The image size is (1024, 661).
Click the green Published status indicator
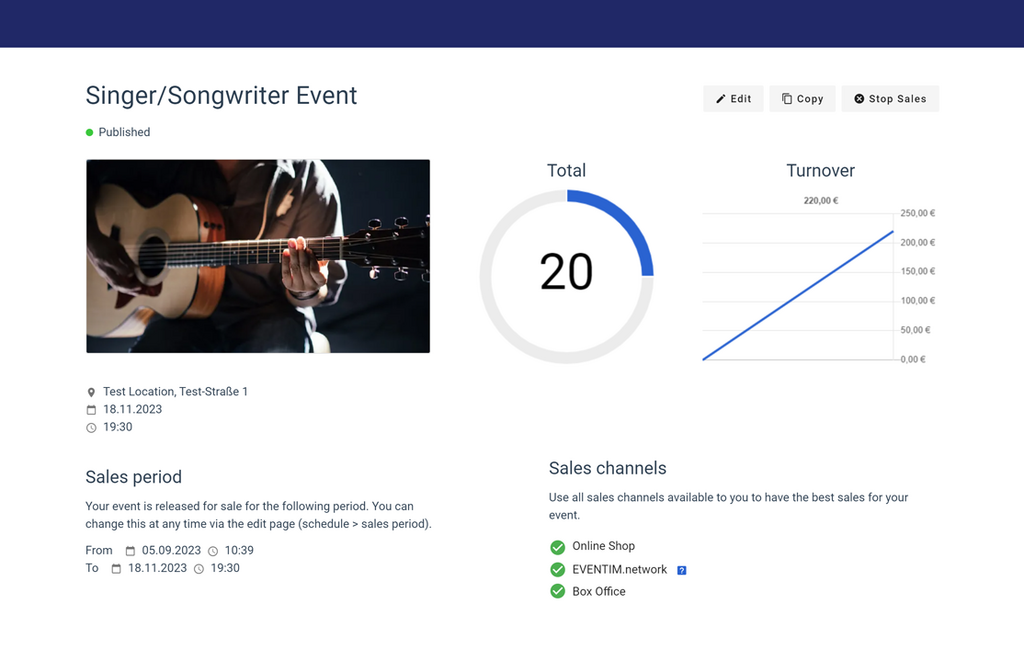[88, 132]
